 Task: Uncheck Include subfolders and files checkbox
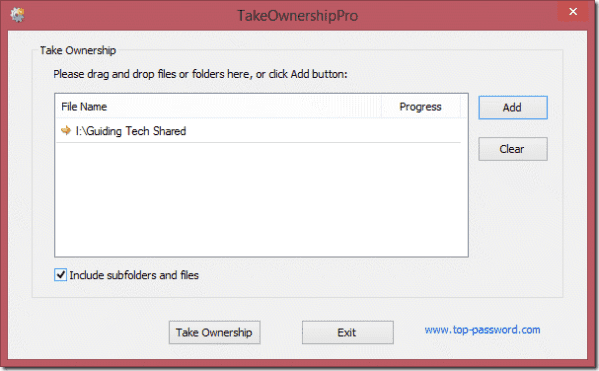coord(60,275)
